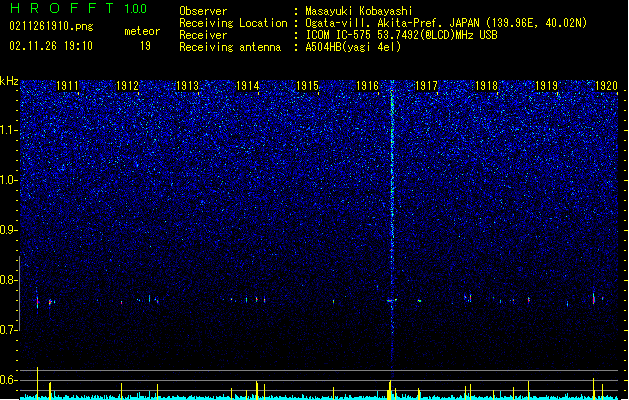Click Ogata-vill. Akita-Pref. JAPAN location text

pyautogui.click(x=446, y=23)
